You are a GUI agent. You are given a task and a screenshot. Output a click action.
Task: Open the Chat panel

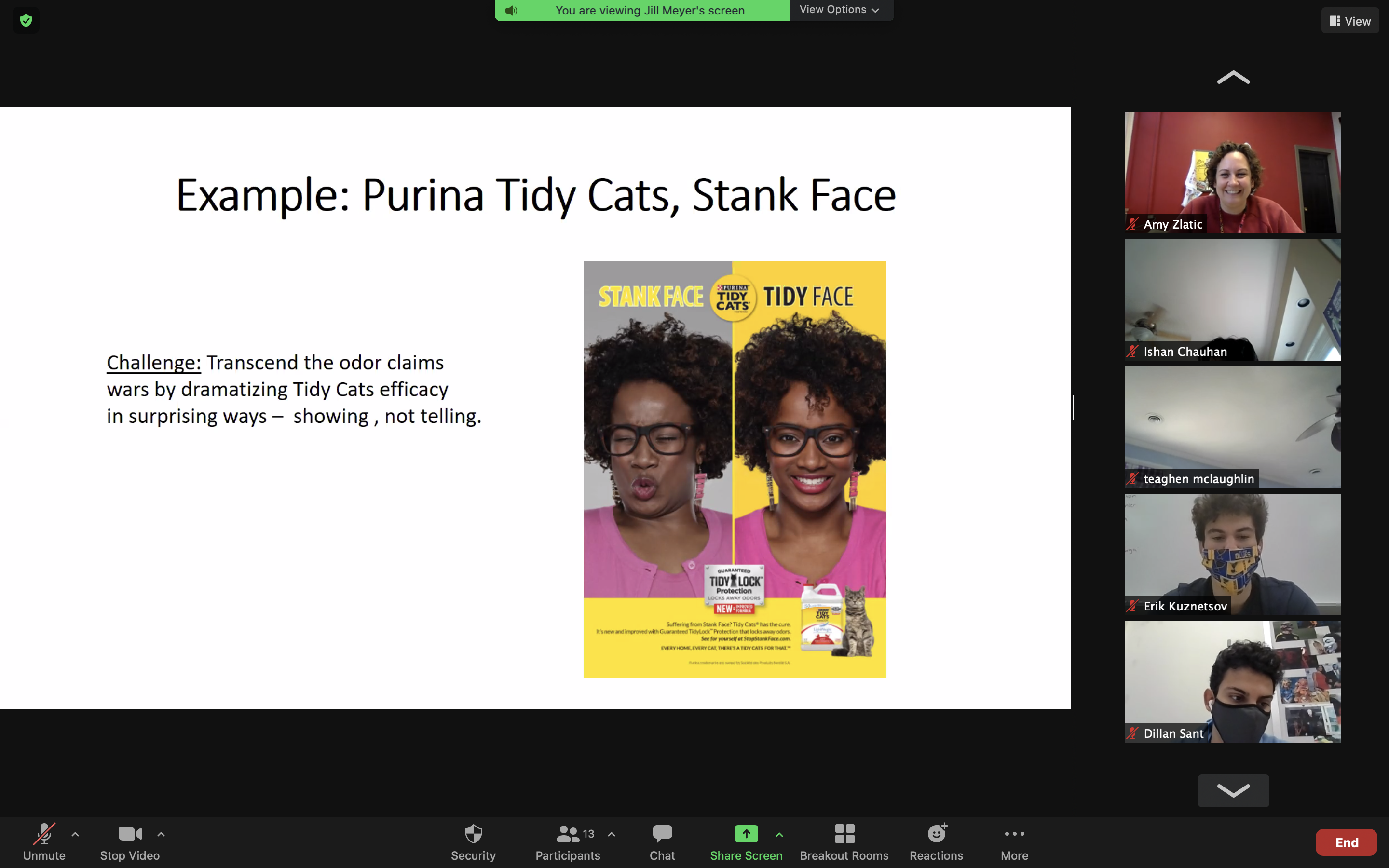click(662, 841)
